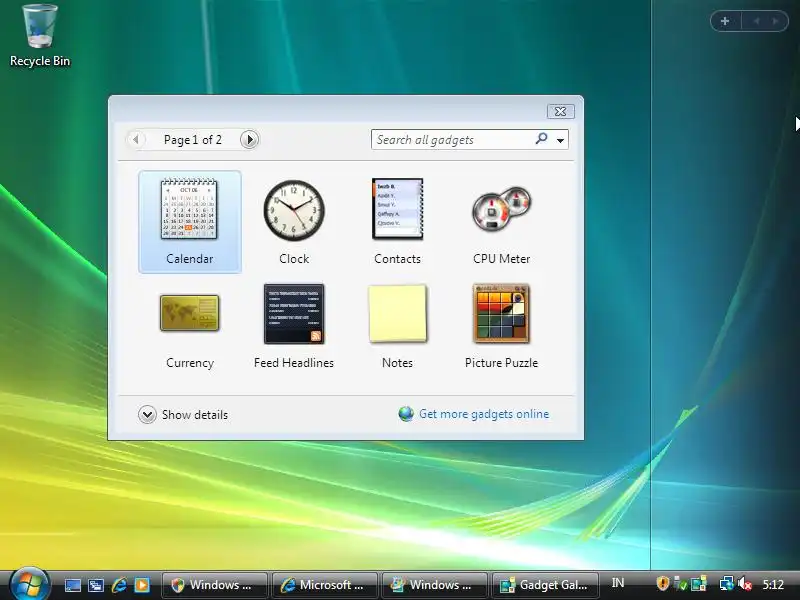Launch Internet Explorer from quick launch

(x=119, y=585)
